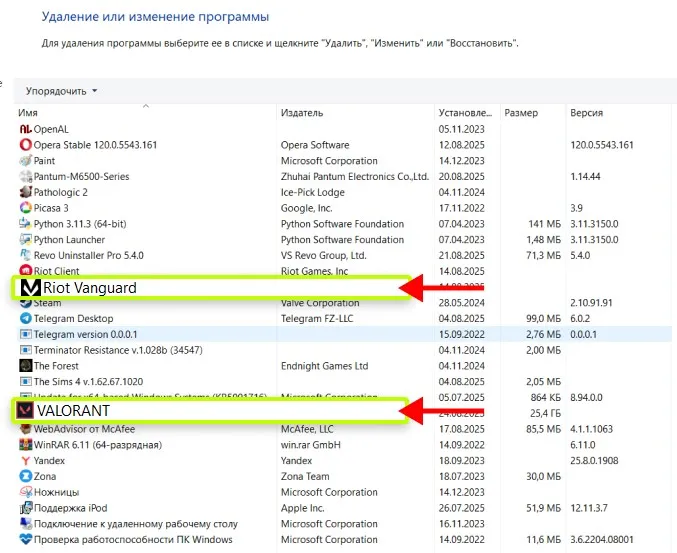Click the VALORANT icon
677x553 pixels.
(25, 411)
